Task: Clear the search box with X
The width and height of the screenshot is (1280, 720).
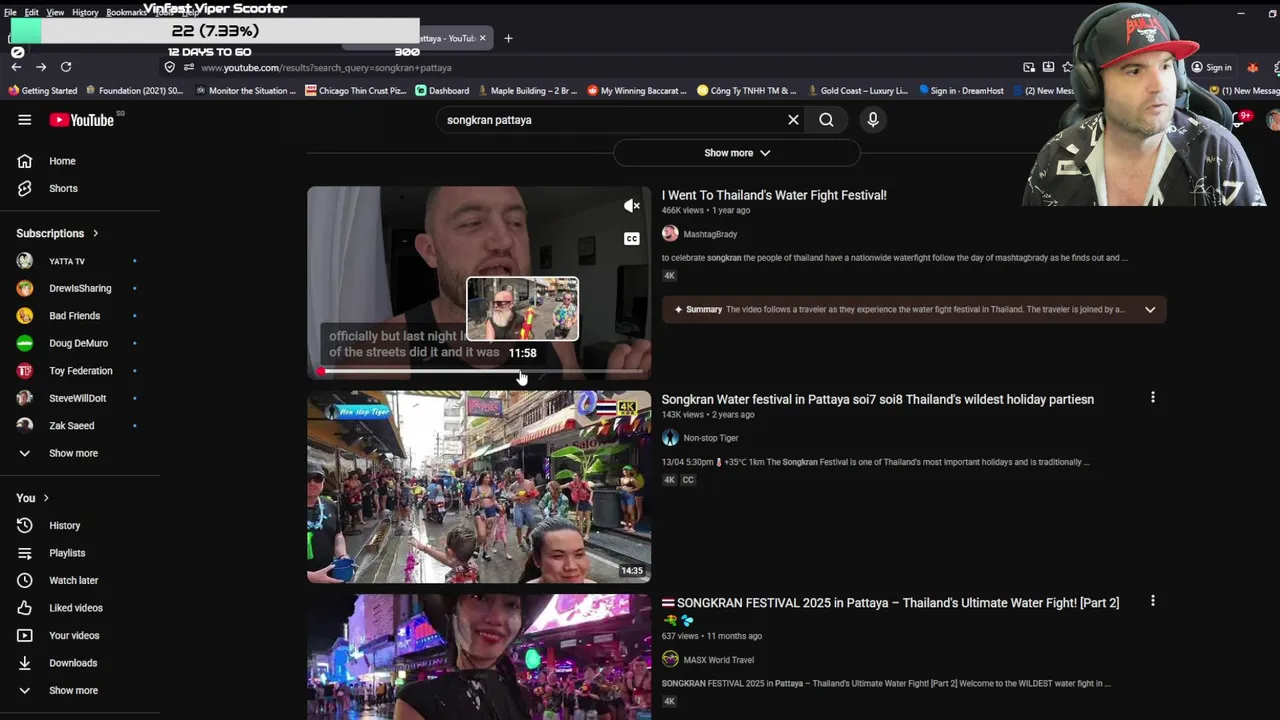Action: (793, 120)
